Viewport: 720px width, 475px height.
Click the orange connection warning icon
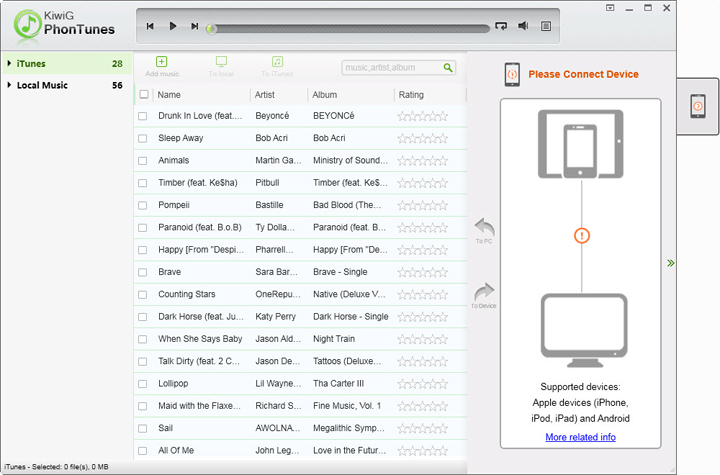582,236
